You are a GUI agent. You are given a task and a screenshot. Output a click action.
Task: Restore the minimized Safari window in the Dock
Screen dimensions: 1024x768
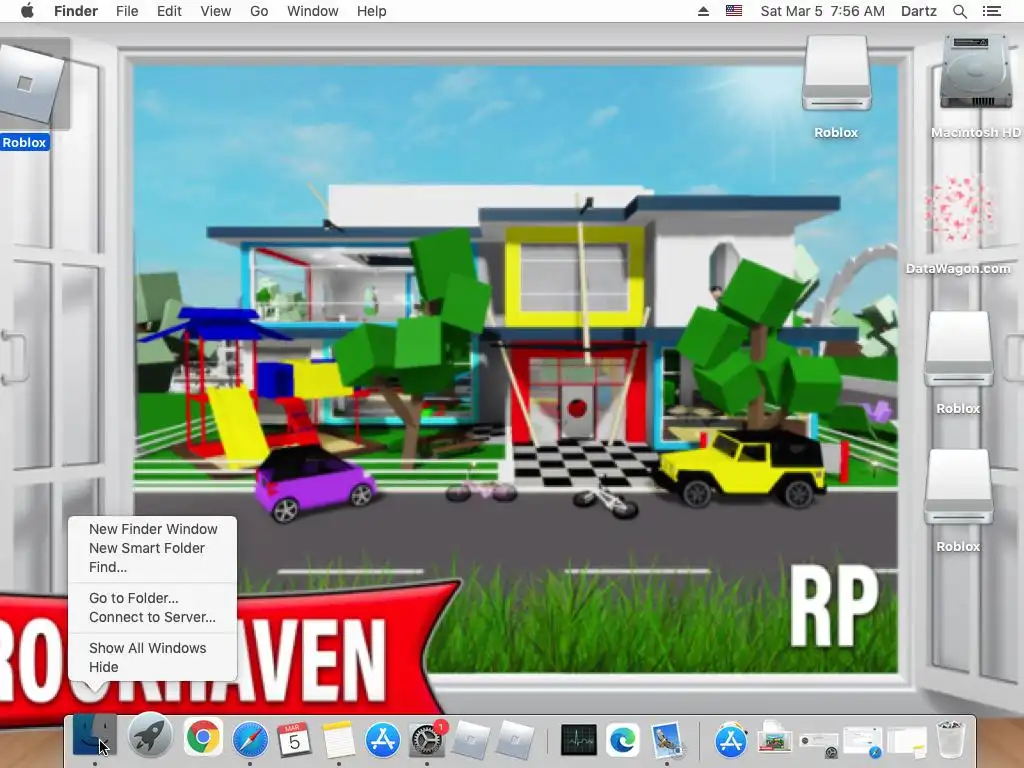(863, 741)
